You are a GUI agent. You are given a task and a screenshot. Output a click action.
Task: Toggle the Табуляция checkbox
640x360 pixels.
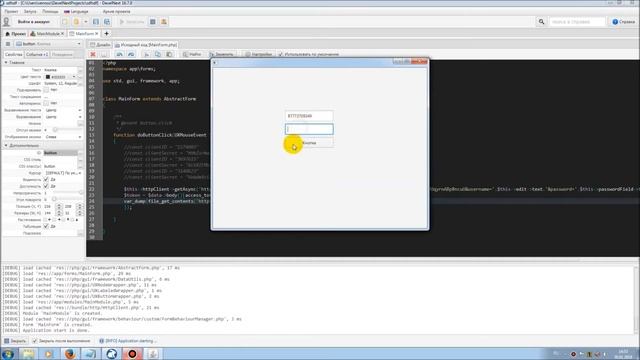46,226
